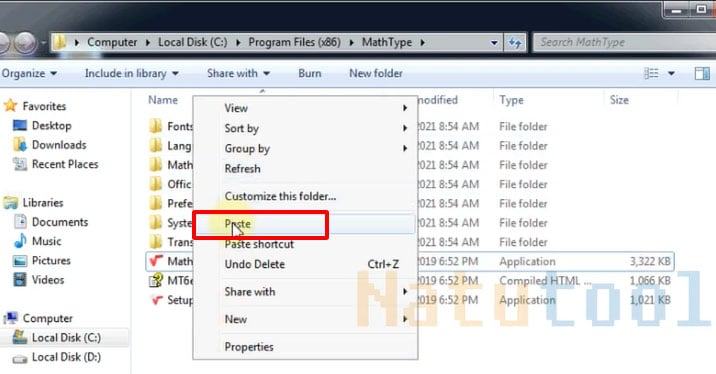Open the View submenu in context menu
Image resolution: width=716 pixels, height=374 pixels.
pos(305,108)
